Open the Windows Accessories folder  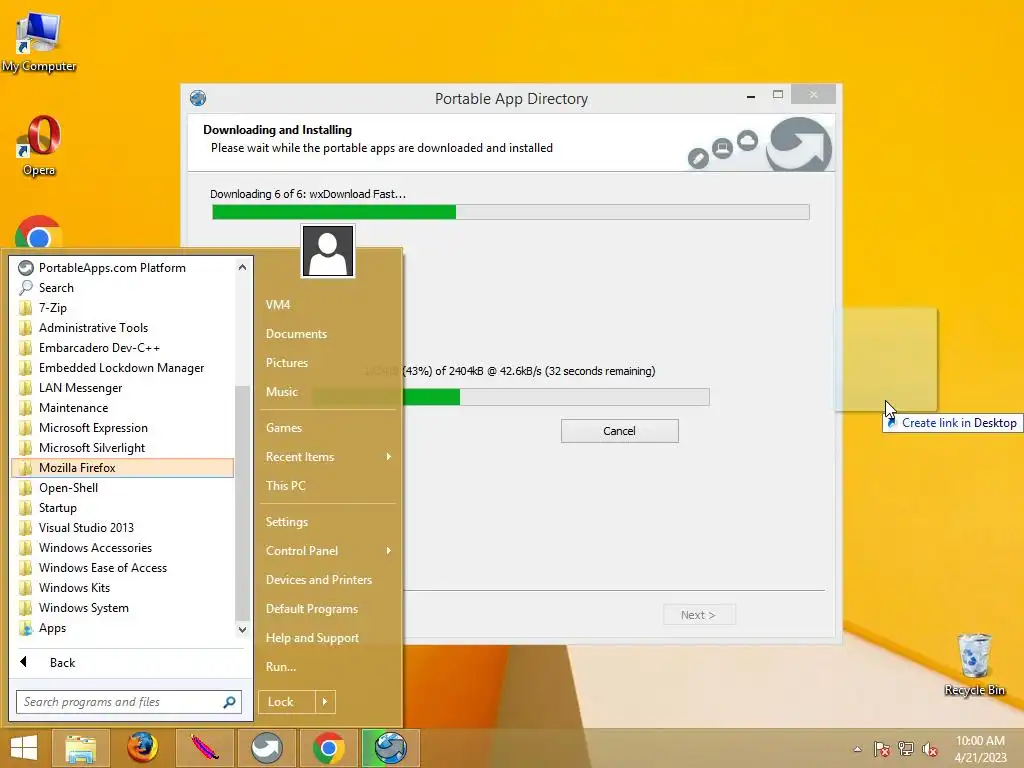pyautogui.click(x=123, y=548)
